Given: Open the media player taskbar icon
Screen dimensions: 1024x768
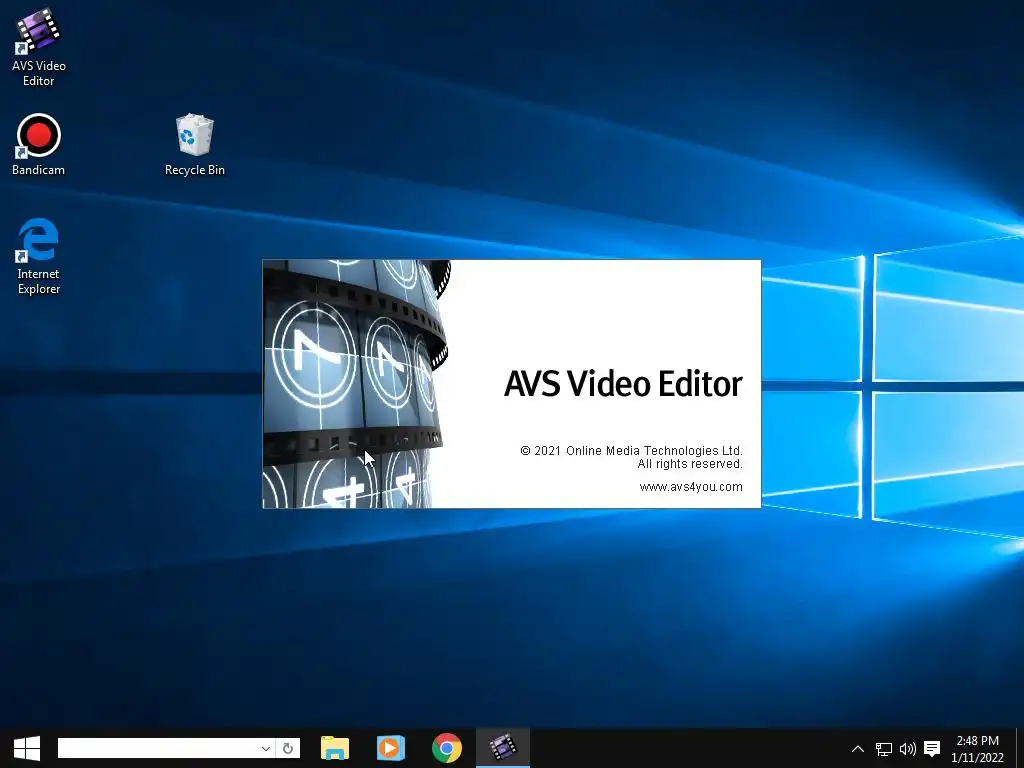Looking at the screenshot, I should point(391,748).
